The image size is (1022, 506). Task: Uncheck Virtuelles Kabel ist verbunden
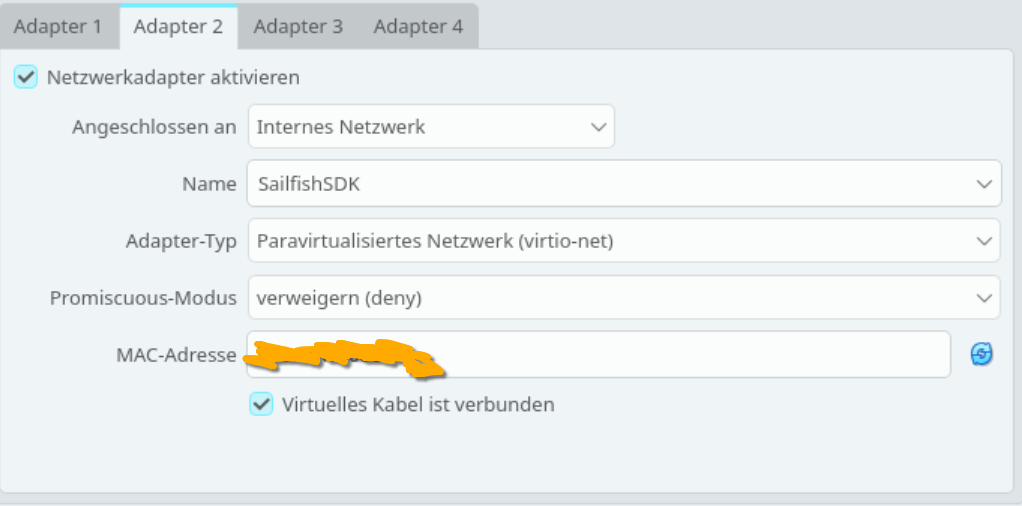261,404
